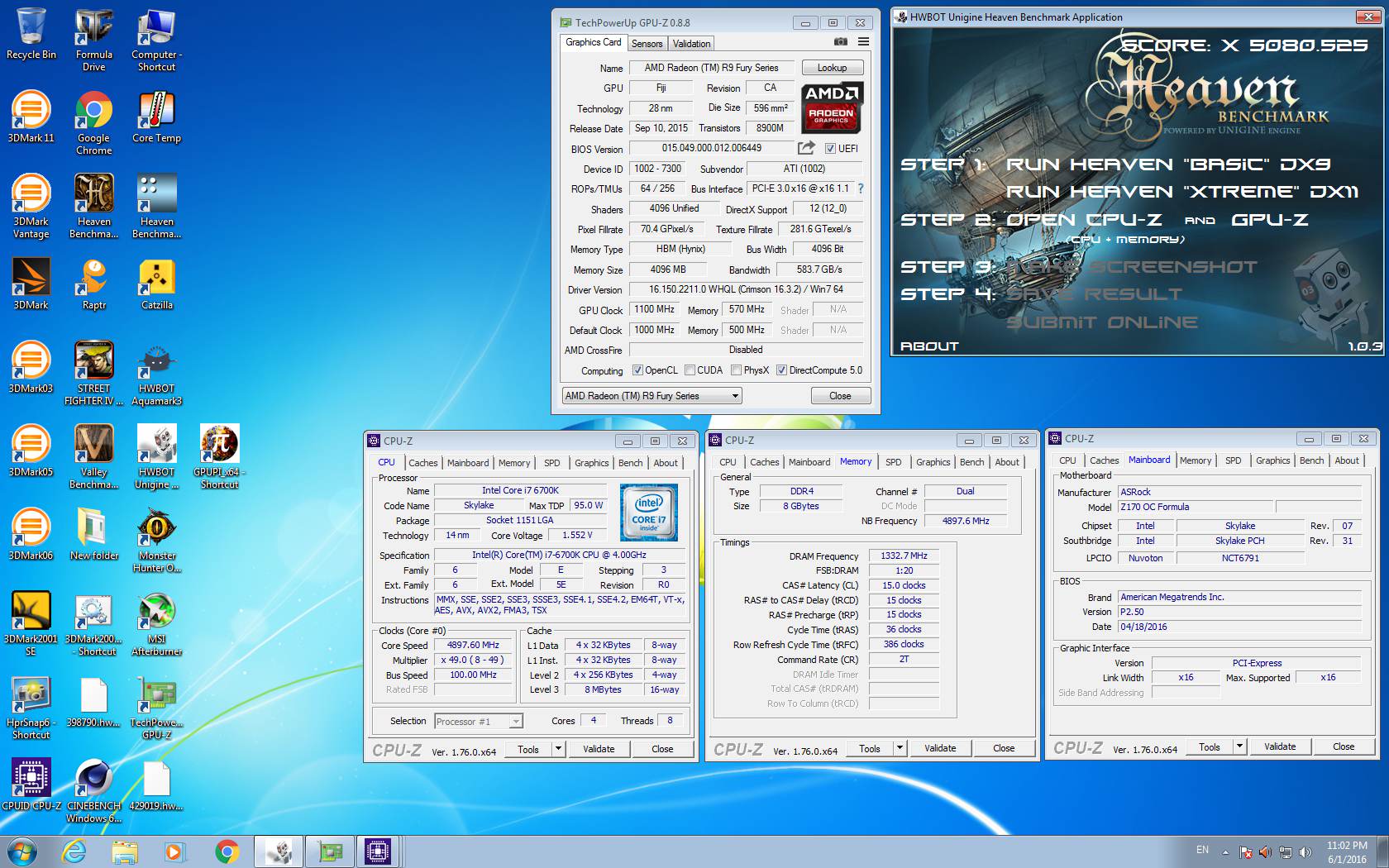Open the STREET FIGHTER IV desktop icon

pyautogui.click(x=93, y=373)
